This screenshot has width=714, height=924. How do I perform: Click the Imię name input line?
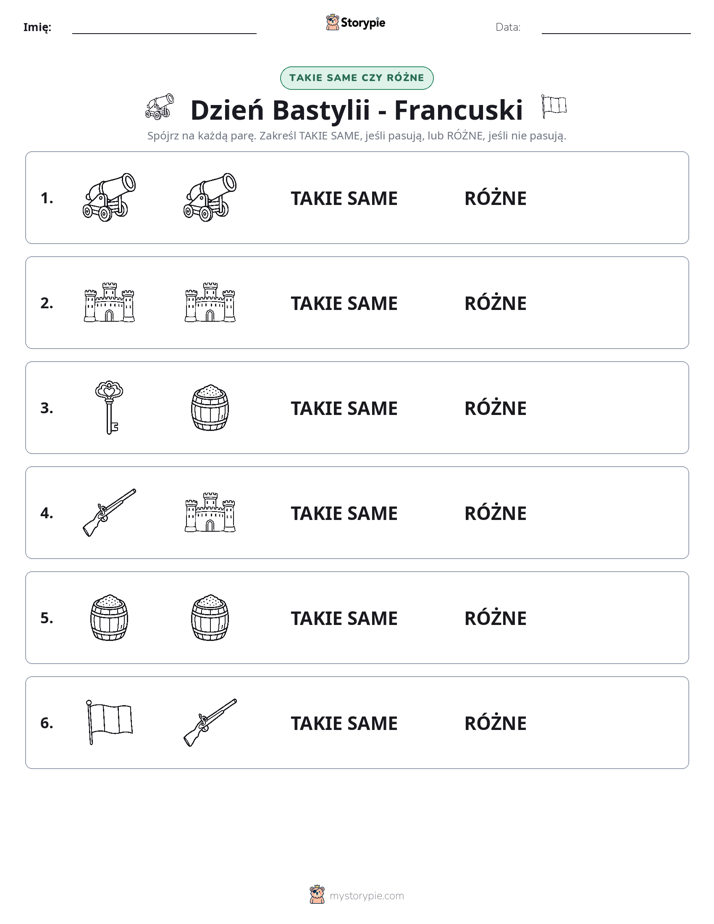(x=164, y=28)
